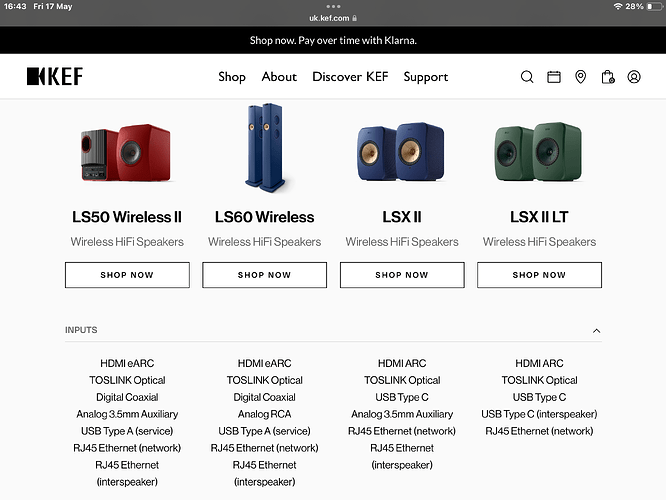
Task: Click 'HDMI eARC' under LS60 Wireless
Action: tap(264, 363)
